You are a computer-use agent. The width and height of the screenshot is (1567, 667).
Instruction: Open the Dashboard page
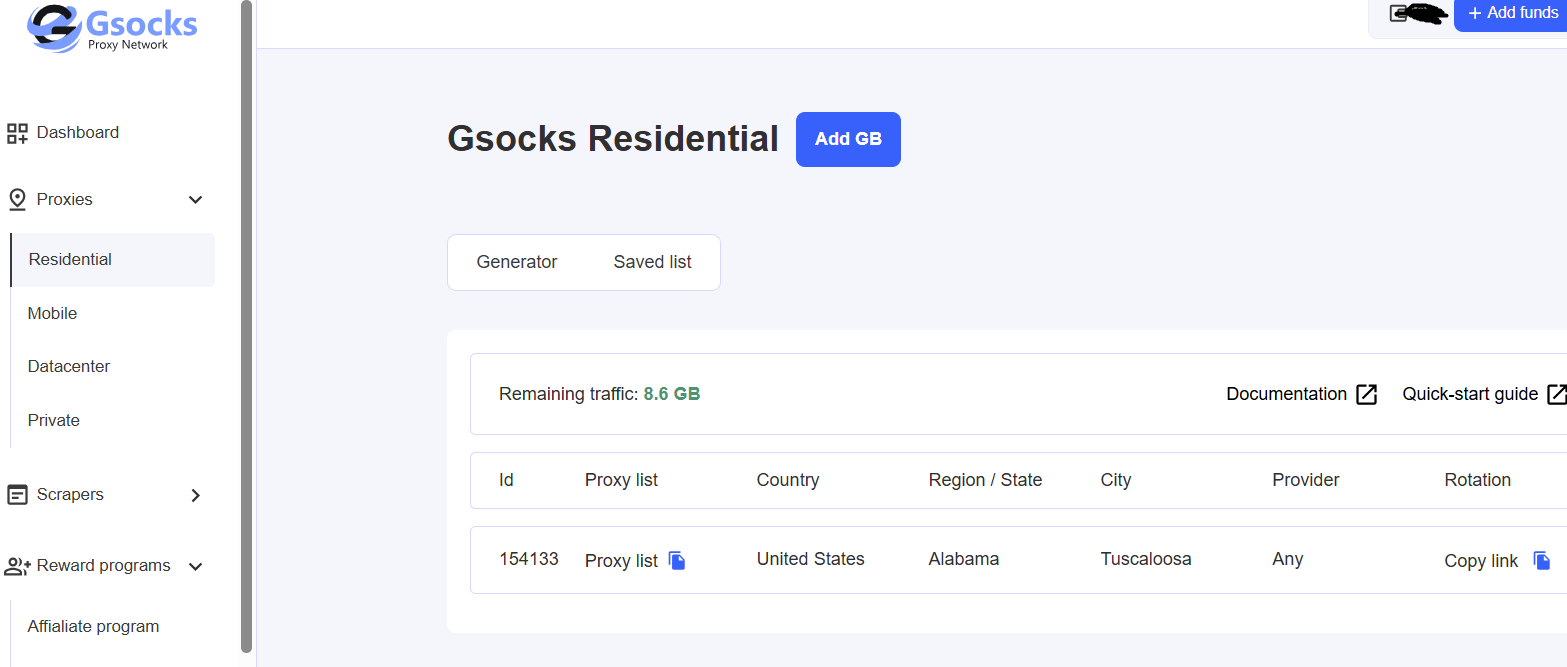78,133
